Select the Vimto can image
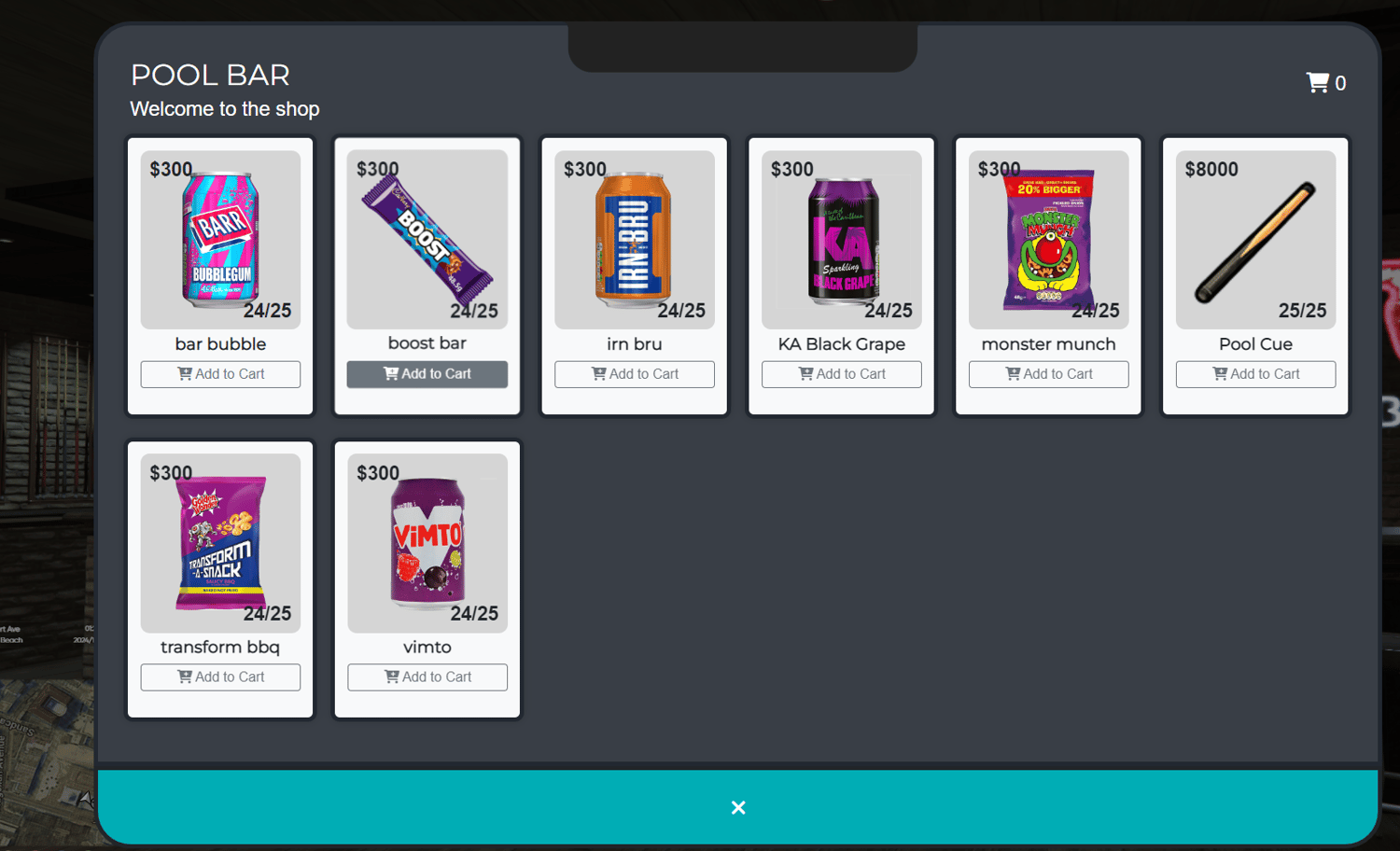Image resolution: width=1400 pixels, height=851 pixels. coord(427,543)
